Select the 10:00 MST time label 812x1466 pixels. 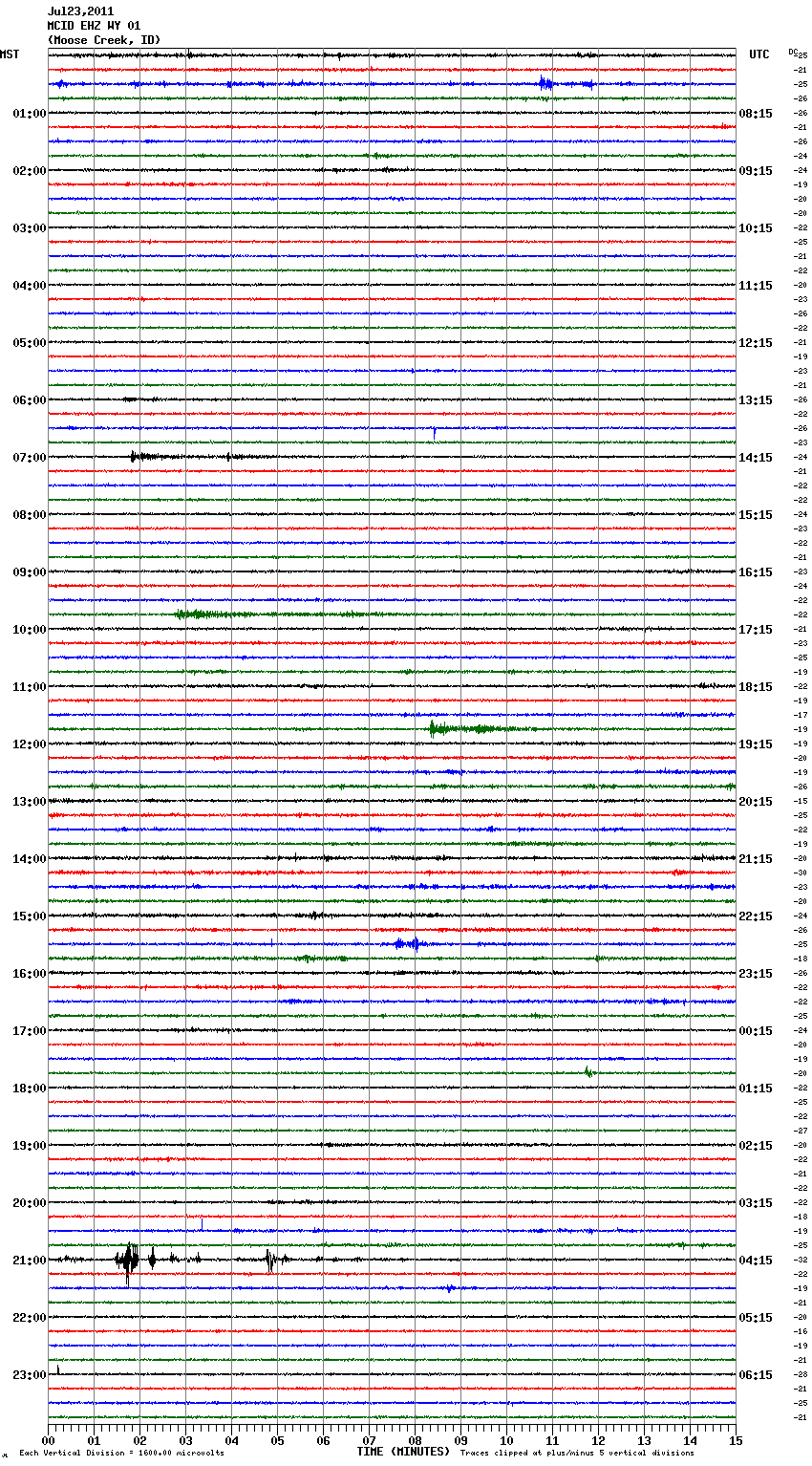click(x=29, y=630)
